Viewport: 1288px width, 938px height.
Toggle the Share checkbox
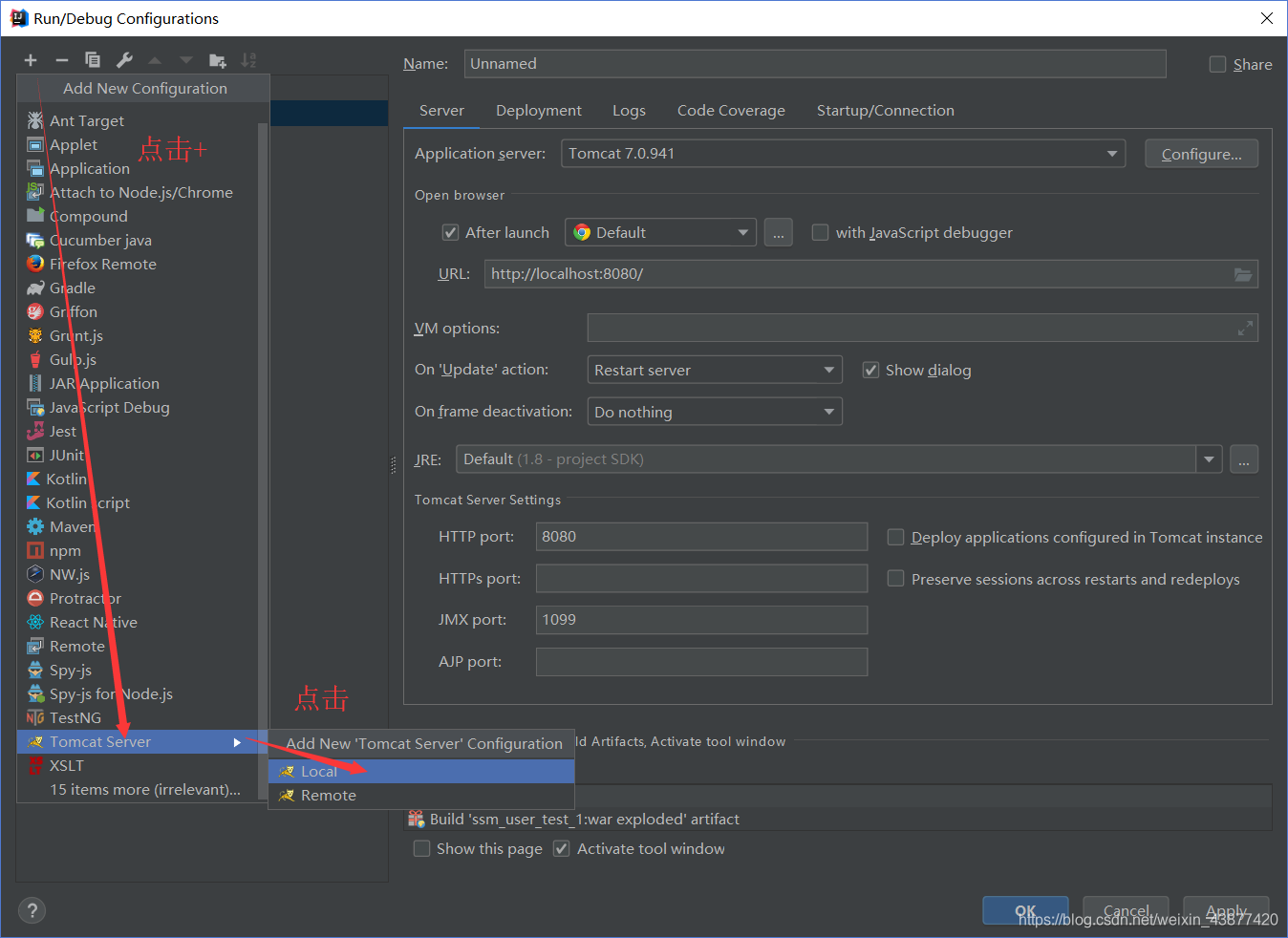[x=1217, y=64]
